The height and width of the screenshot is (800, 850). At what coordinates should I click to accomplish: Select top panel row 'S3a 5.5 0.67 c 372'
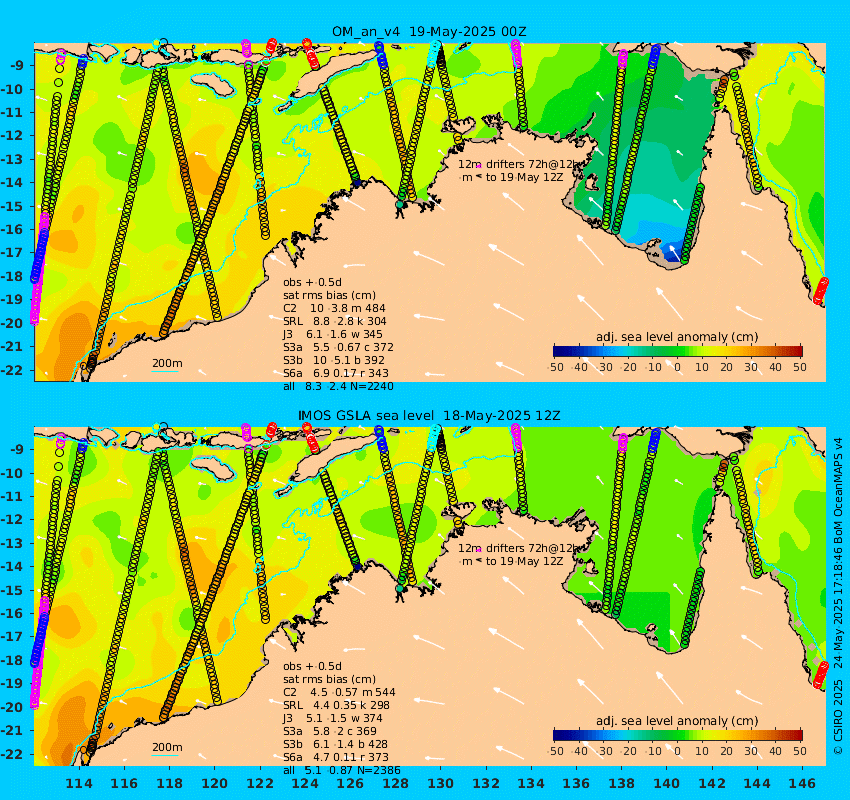pos(338,347)
